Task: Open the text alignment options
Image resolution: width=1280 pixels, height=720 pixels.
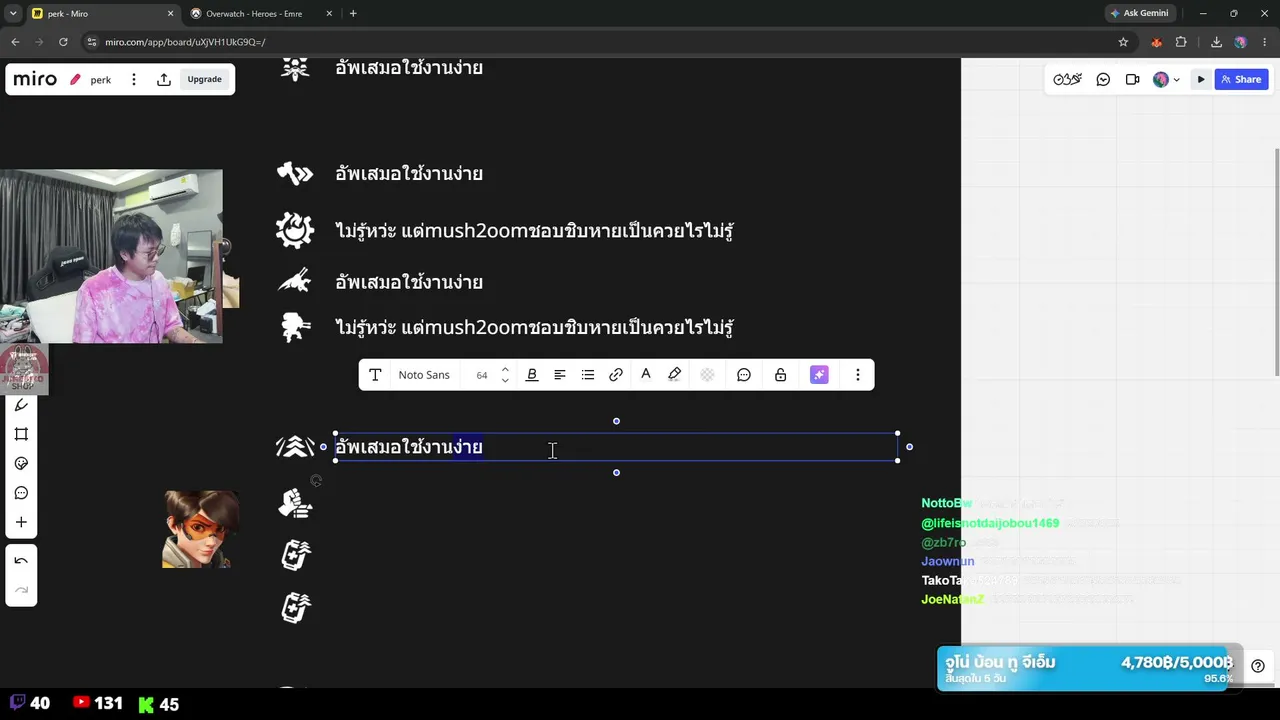Action: pyautogui.click(x=560, y=375)
